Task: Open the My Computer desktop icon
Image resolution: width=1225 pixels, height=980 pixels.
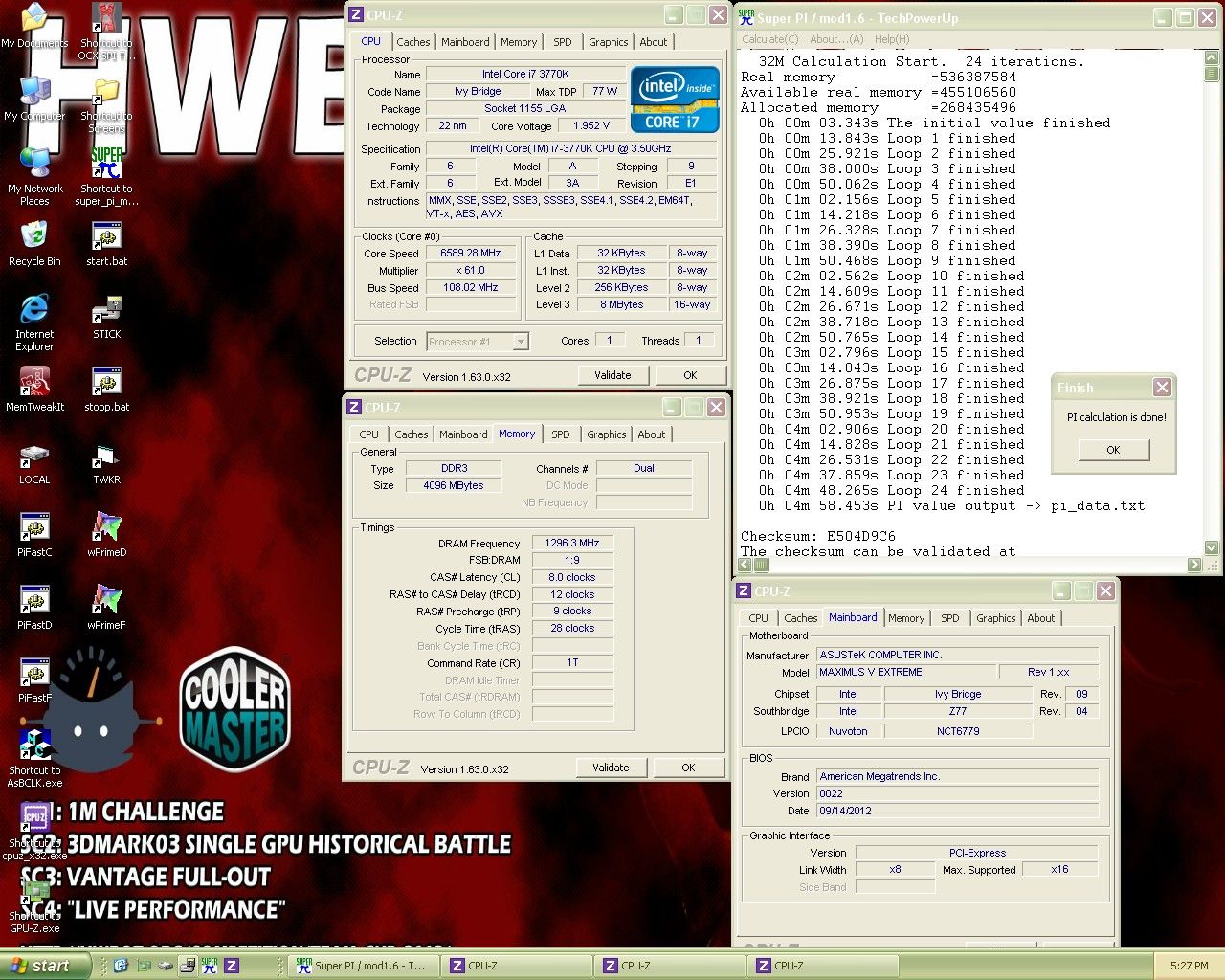Action: pyautogui.click(x=34, y=99)
